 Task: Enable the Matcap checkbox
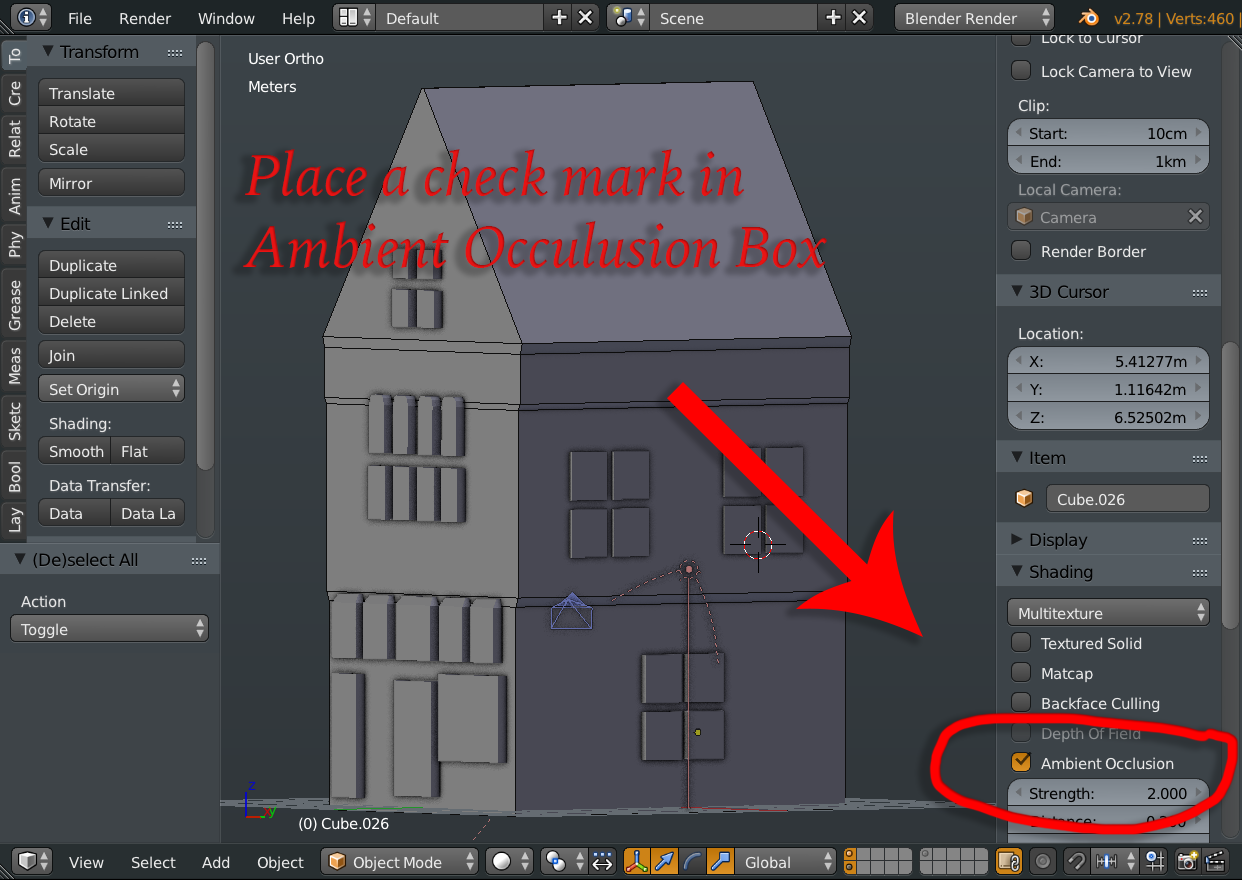click(1021, 673)
